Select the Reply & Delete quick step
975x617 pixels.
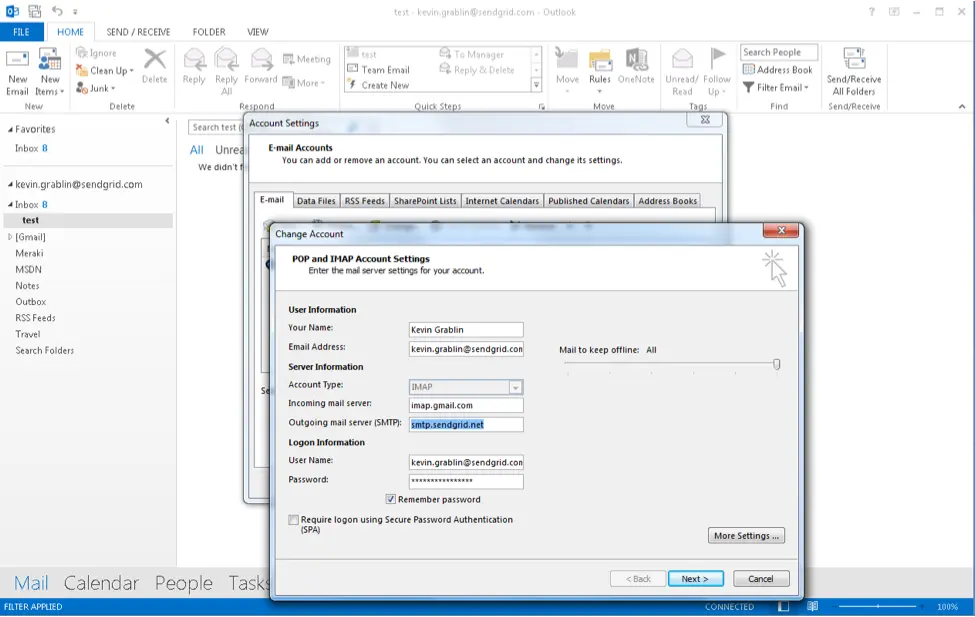[477, 70]
